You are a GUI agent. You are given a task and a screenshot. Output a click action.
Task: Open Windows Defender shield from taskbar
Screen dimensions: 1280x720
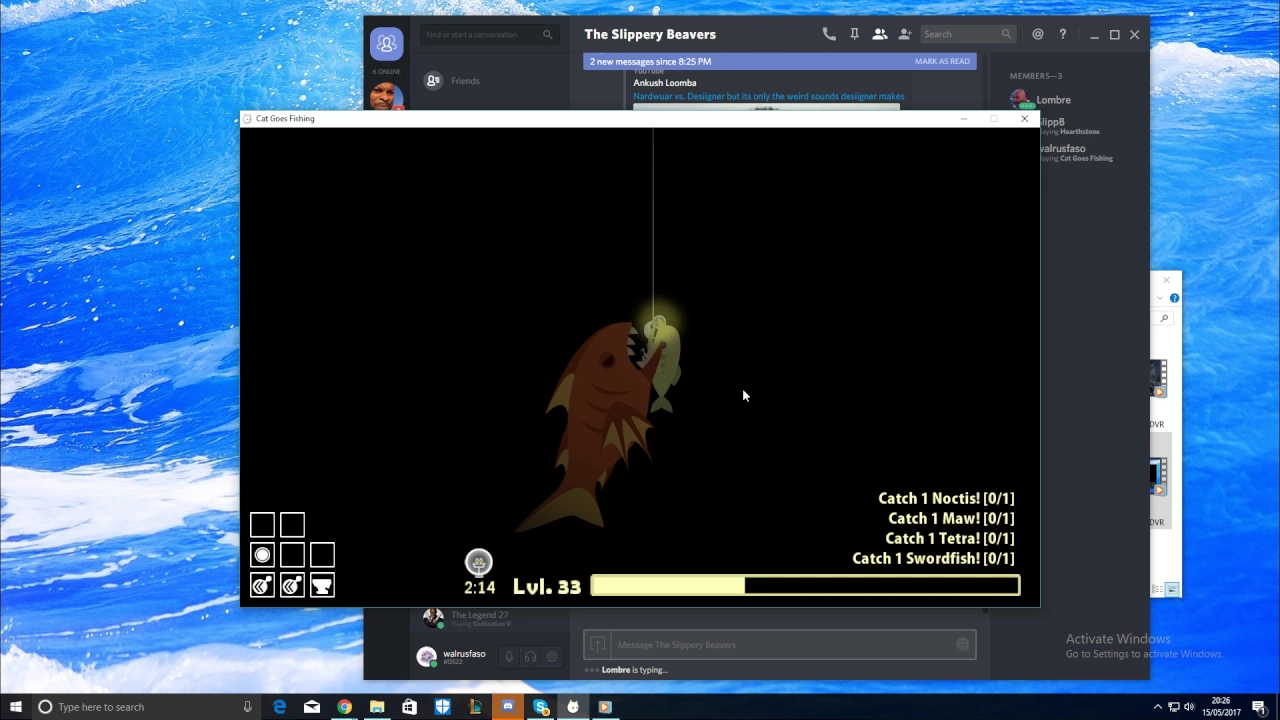[442, 707]
